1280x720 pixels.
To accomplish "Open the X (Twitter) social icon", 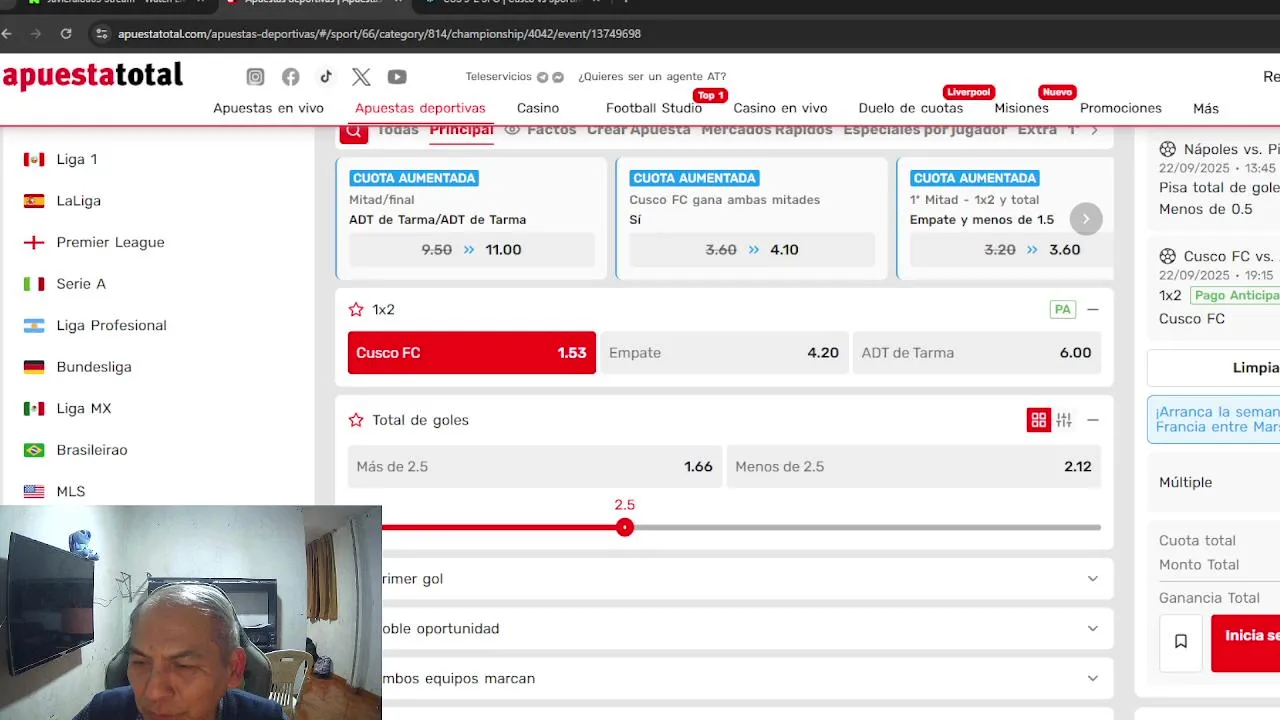I will (x=361, y=77).
